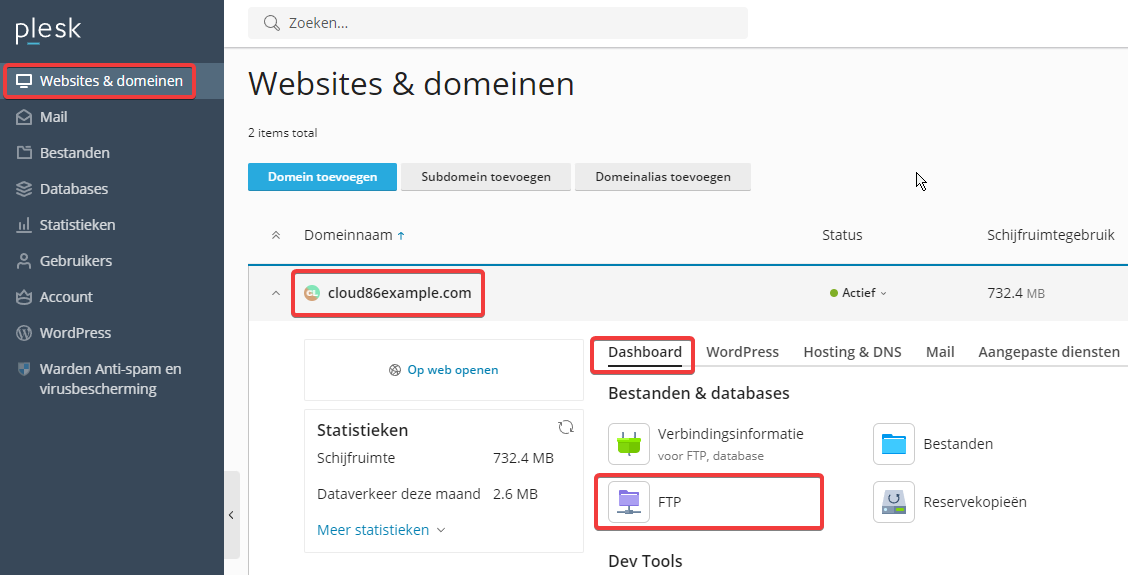Click Domeinalias toevoegen button
The height and width of the screenshot is (575, 1128).
point(663,176)
